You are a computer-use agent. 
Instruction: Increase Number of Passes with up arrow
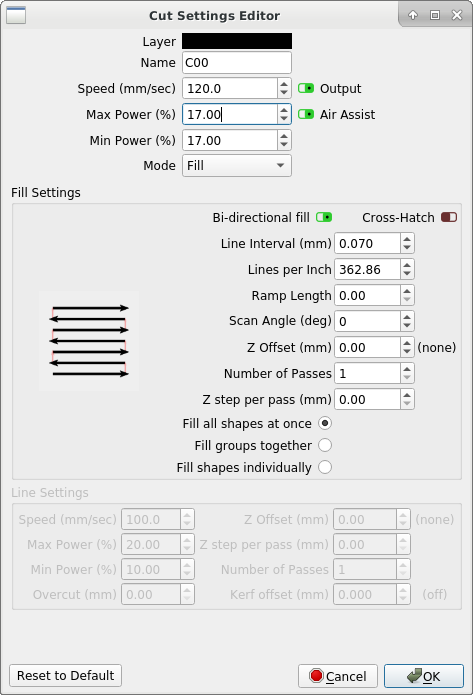(407, 369)
